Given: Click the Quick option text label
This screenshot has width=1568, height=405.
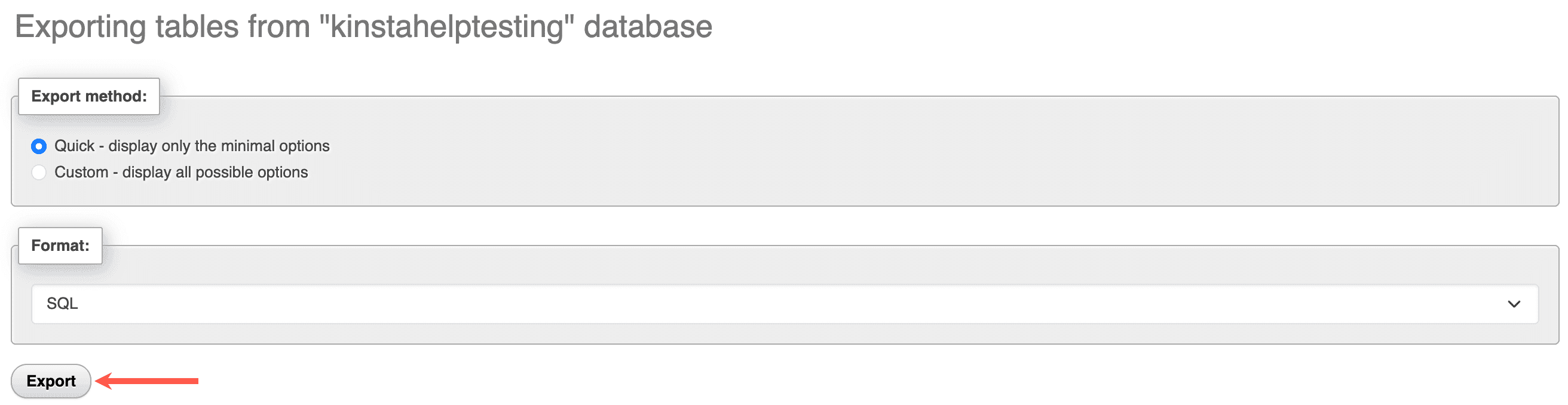Looking at the screenshot, I should pos(192,146).
